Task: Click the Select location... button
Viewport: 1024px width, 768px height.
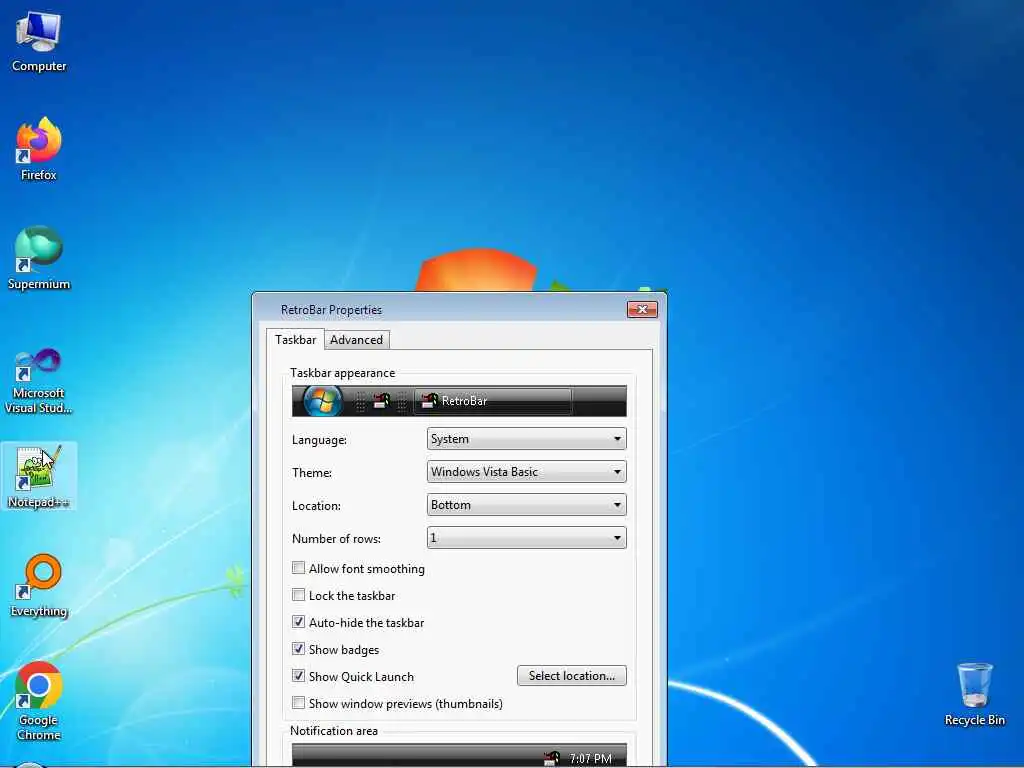Action: click(571, 676)
